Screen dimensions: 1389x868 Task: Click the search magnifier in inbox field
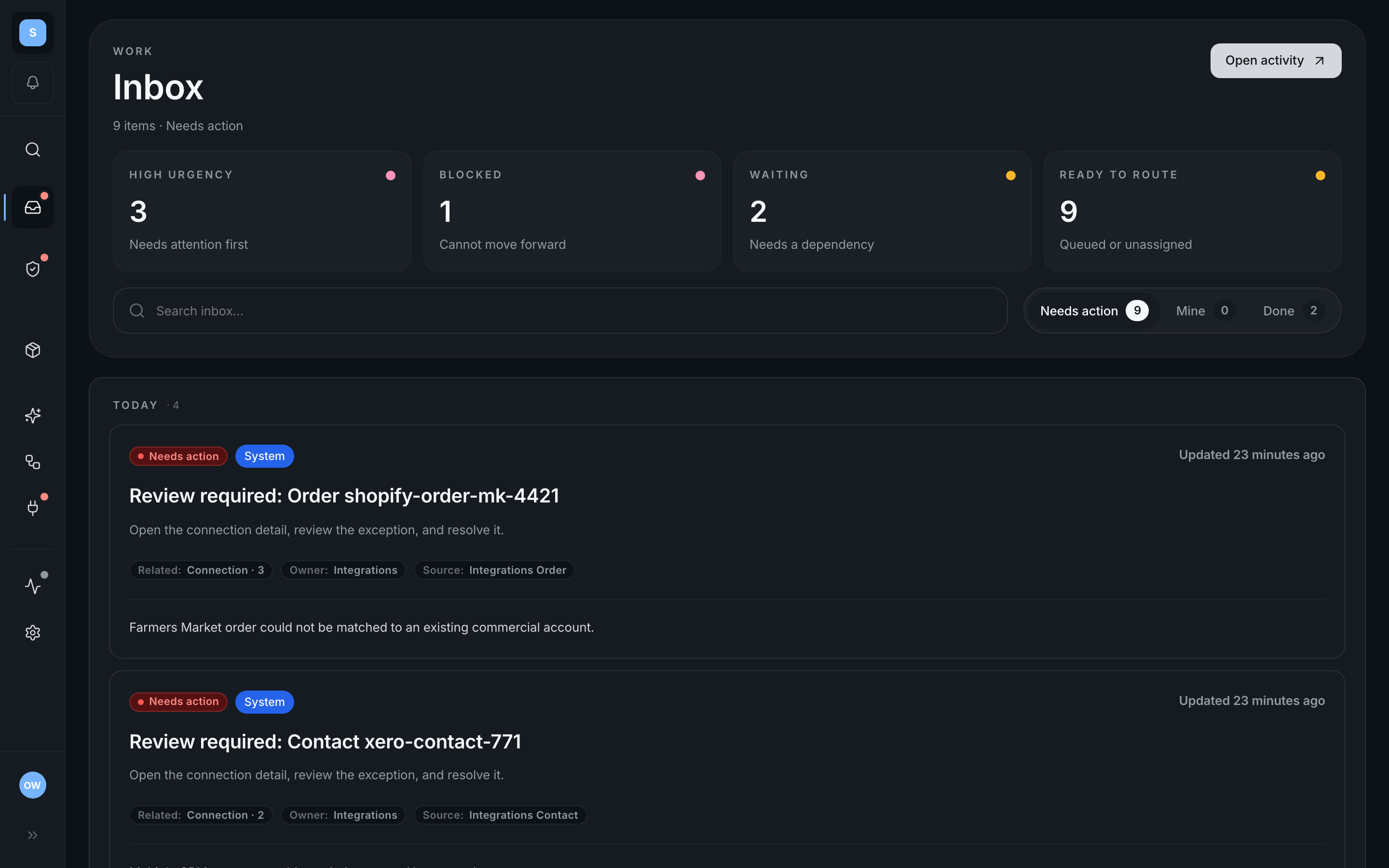click(136, 311)
